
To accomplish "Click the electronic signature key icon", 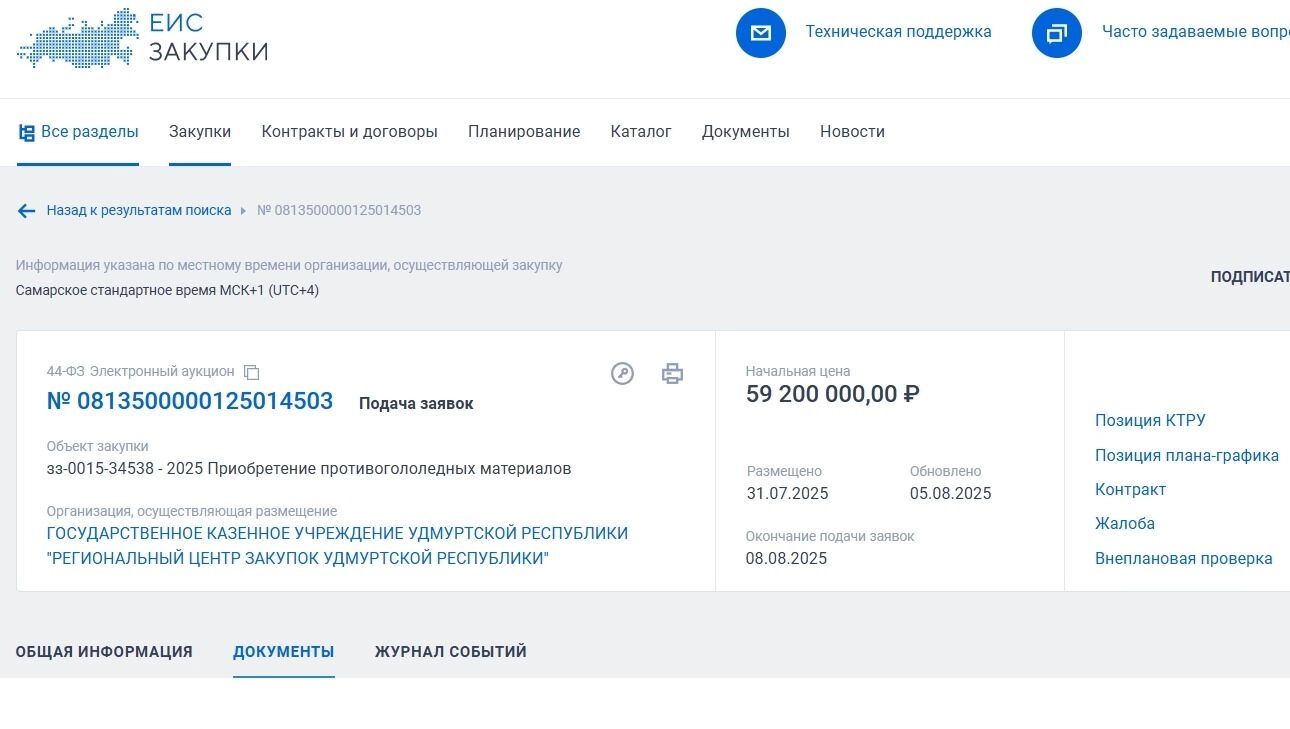I will [x=622, y=374].
